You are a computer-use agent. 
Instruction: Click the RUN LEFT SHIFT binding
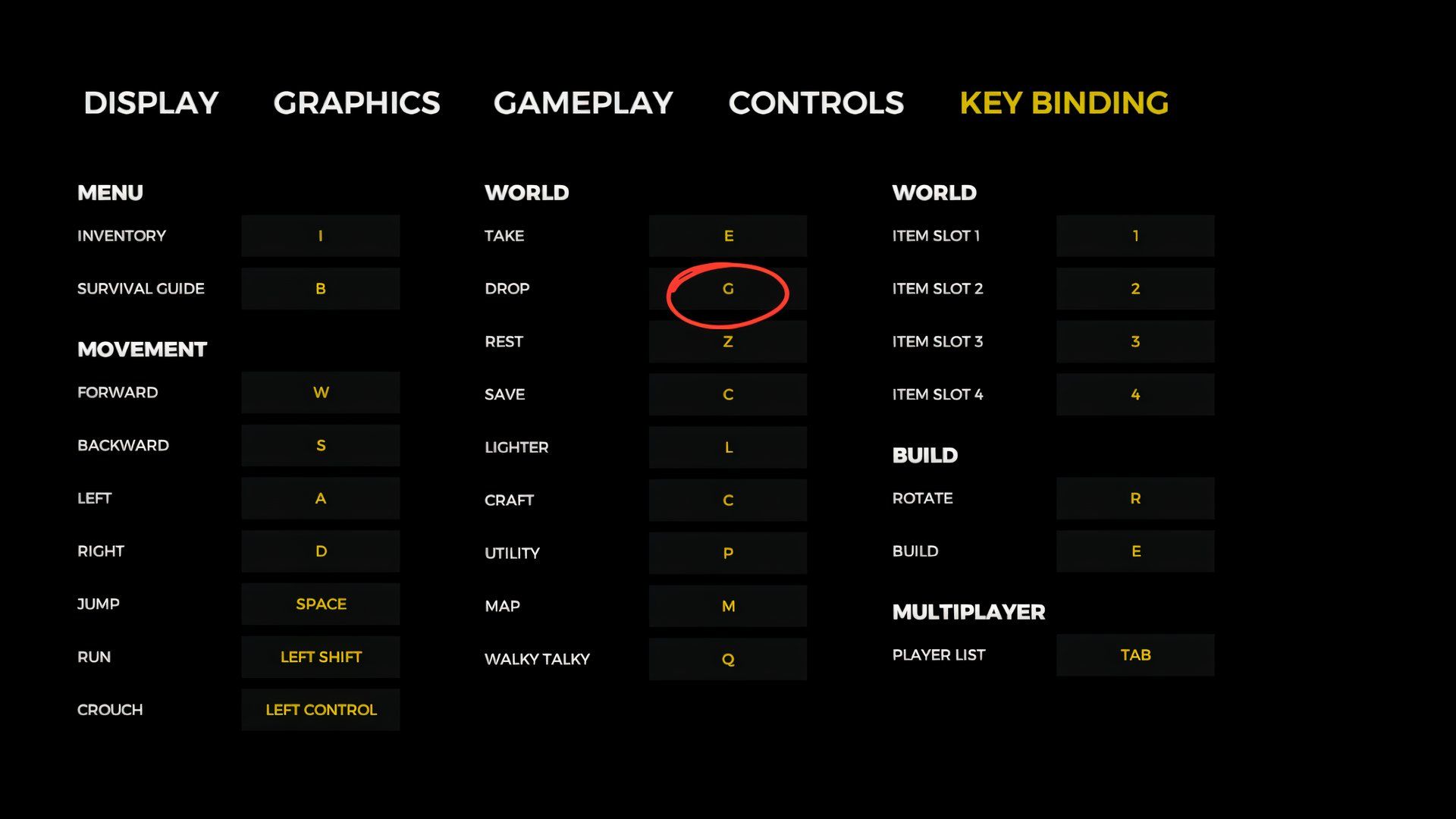pyautogui.click(x=319, y=657)
